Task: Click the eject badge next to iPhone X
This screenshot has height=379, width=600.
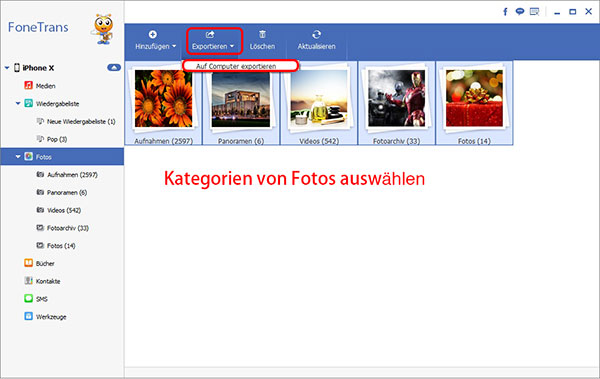Action: click(x=114, y=67)
